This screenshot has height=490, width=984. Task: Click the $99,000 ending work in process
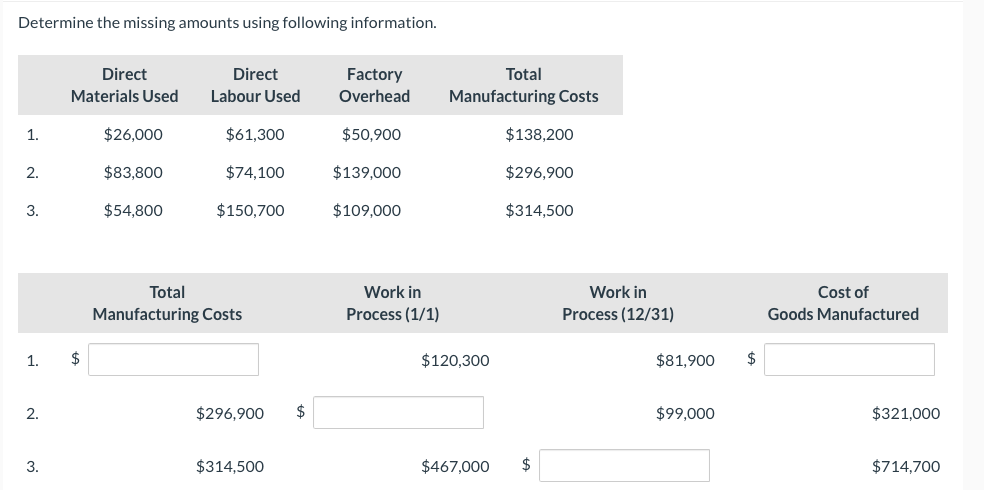685,413
